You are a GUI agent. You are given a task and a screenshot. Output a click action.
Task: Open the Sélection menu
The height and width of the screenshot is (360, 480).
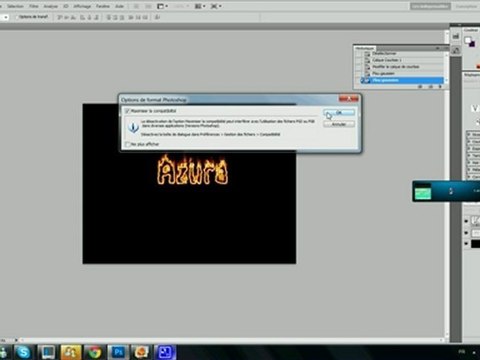15,6
